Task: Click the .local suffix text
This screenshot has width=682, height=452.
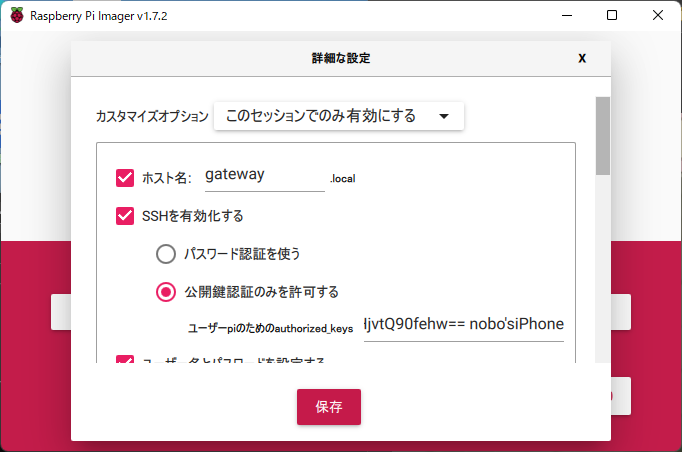Action: (x=343, y=178)
